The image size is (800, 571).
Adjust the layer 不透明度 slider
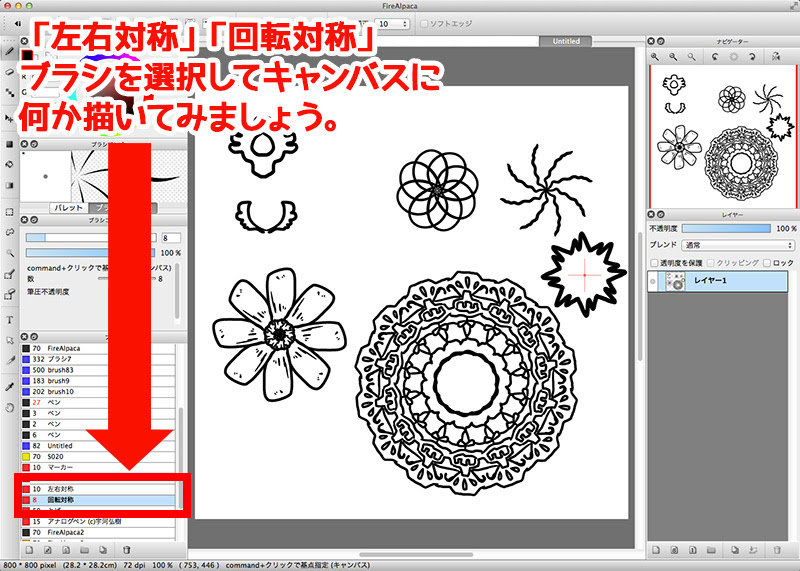click(726, 229)
